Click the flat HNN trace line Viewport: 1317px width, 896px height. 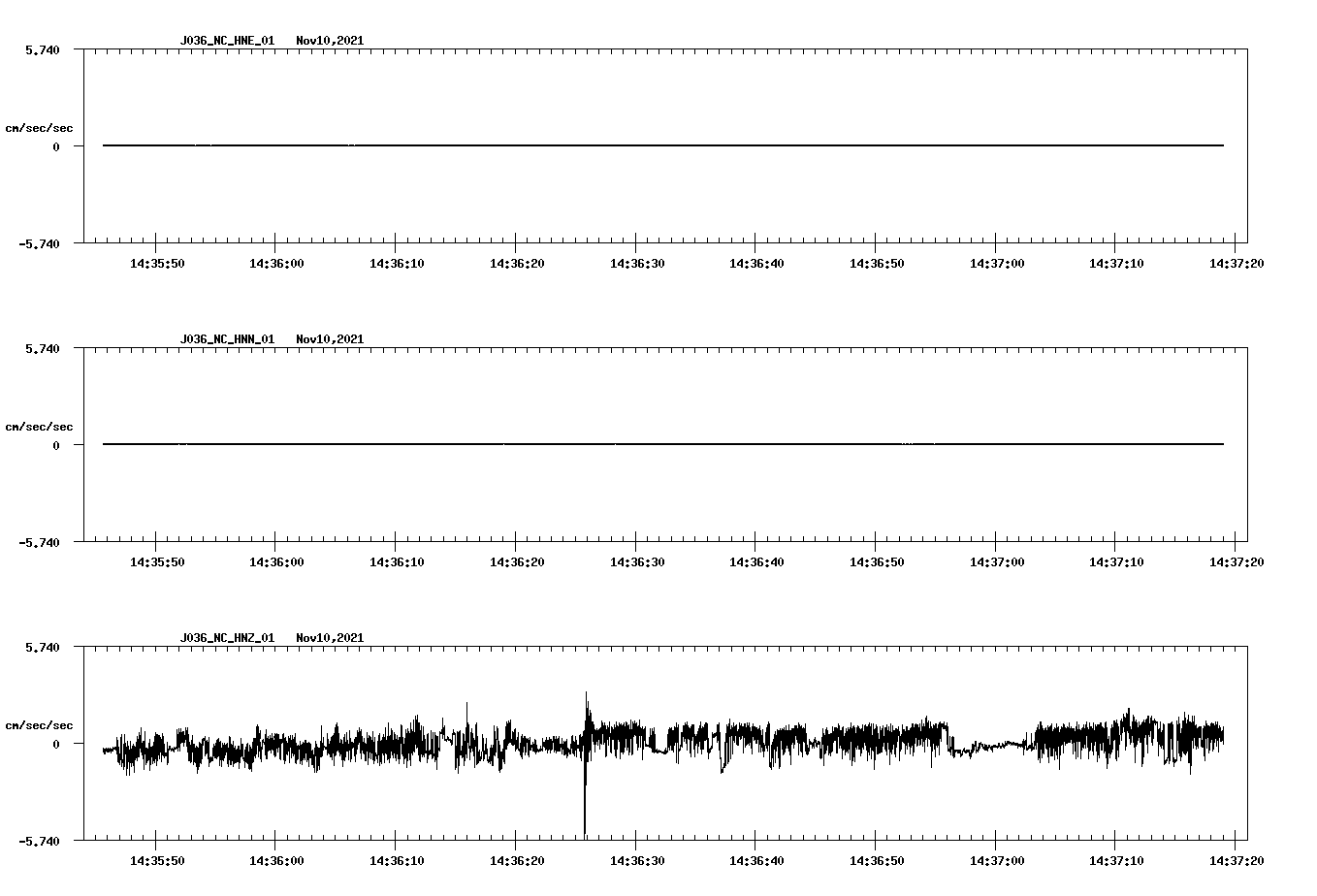(662, 444)
